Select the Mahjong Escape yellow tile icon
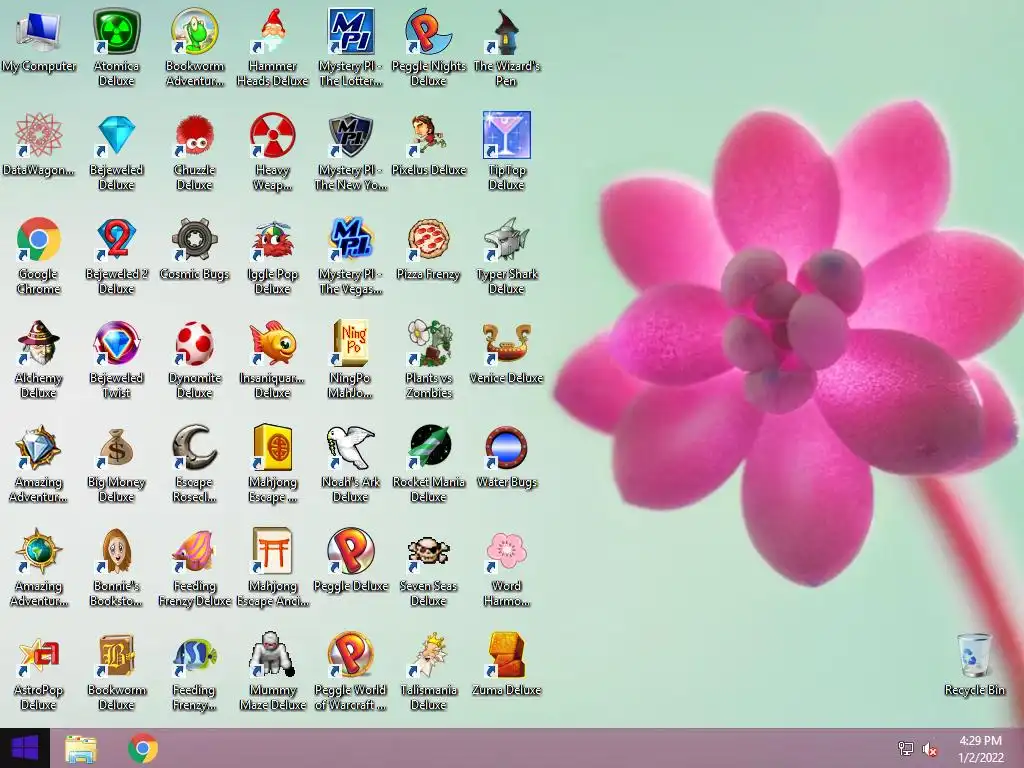1024x768 pixels. (x=272, y=447)
